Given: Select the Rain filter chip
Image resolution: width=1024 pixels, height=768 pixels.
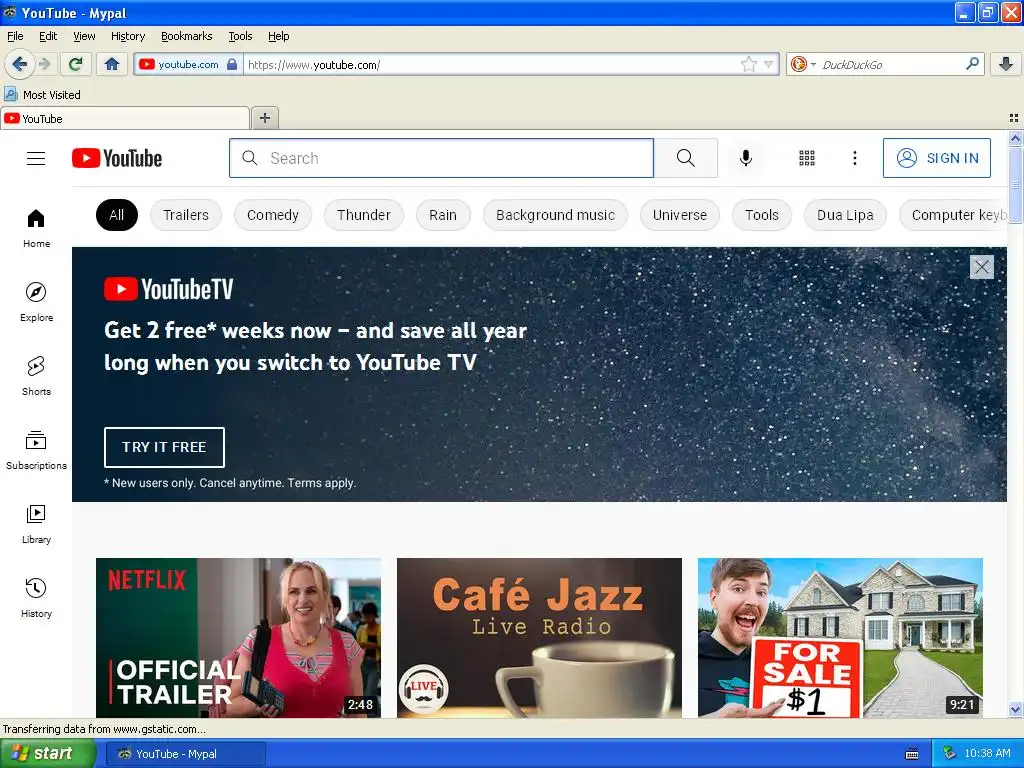Looking at the screenshot, I should pyautogui.click(x=443, y=215).
